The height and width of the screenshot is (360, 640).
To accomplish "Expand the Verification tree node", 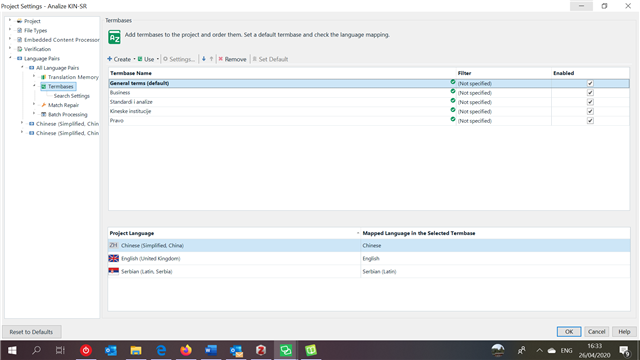I will (x=10, y=49).
